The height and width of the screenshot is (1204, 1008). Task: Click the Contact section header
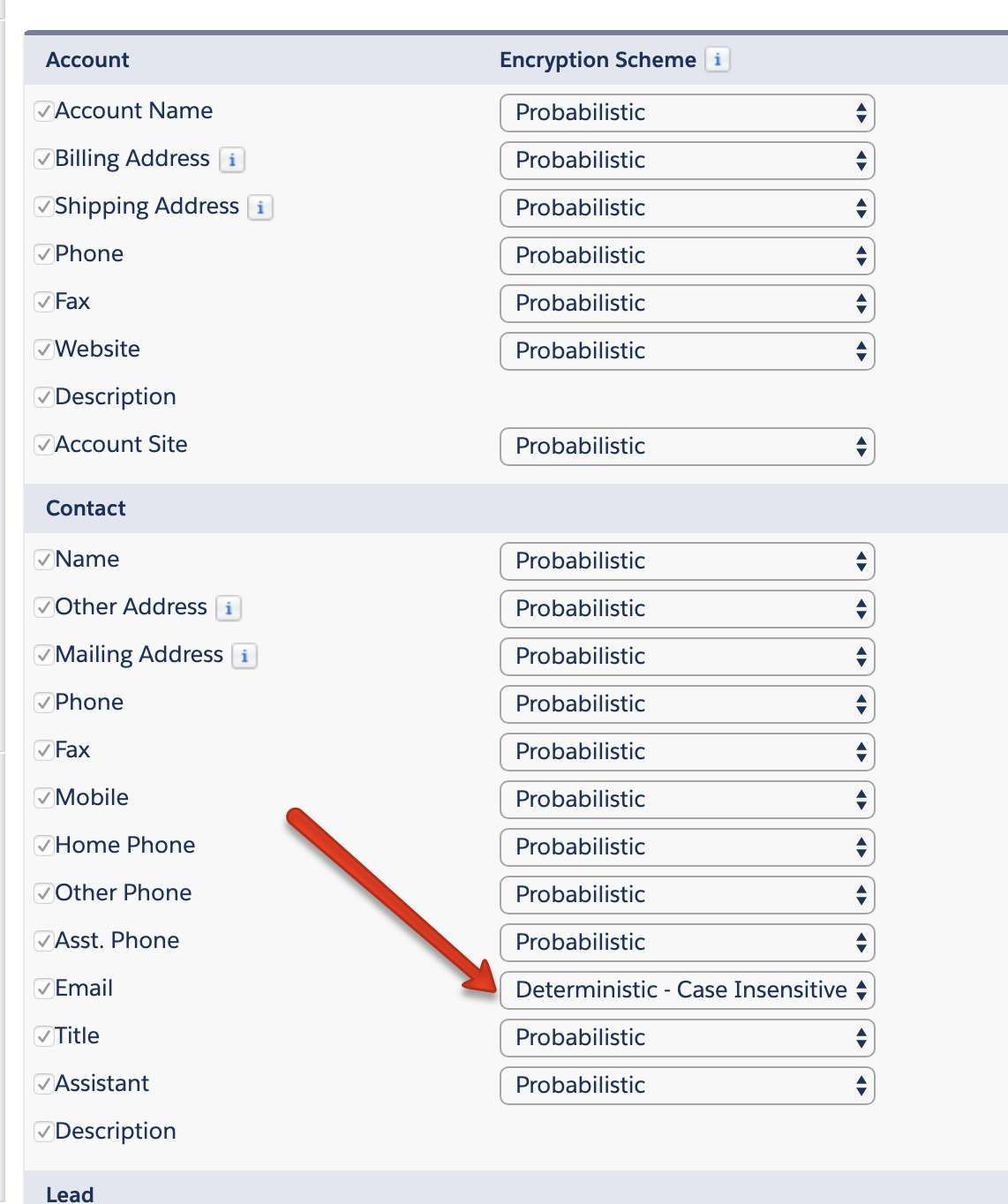(86, 508)
